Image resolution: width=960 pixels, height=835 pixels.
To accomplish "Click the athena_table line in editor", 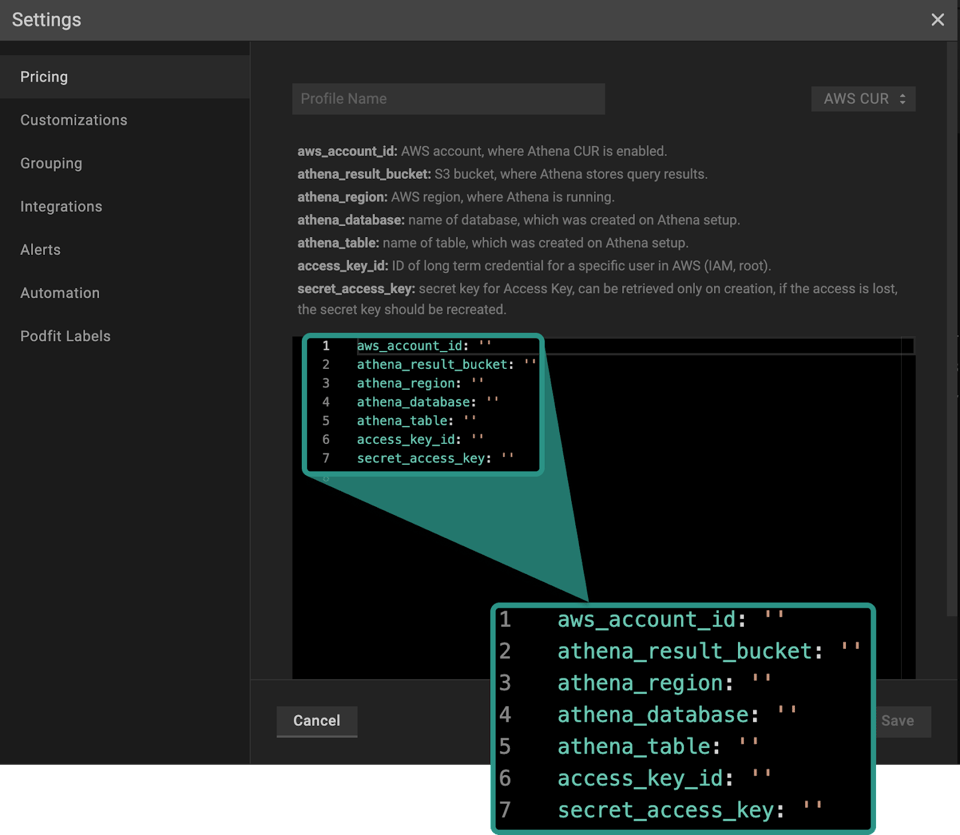I will (416, 421).
